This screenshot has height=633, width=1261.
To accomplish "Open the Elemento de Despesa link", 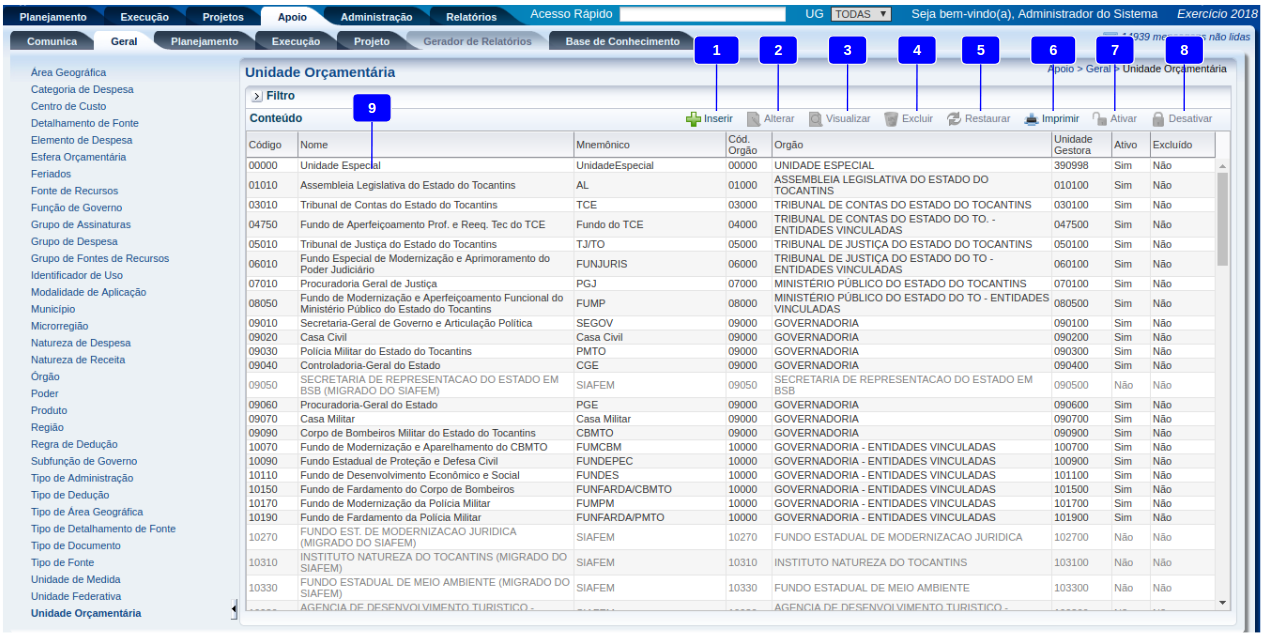I will click(x=81, y=140).
